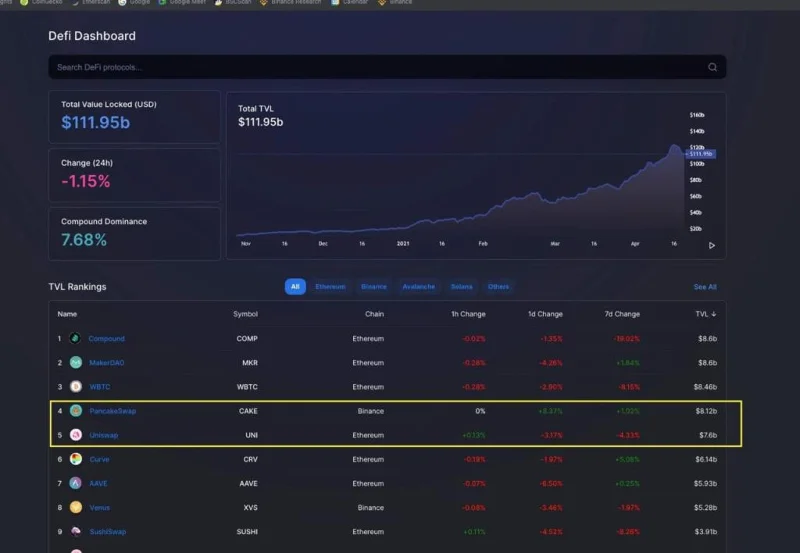Click the $5.93b TVL value for AAVE
This screenshot has height=553, width=800.
pos(705,484)
